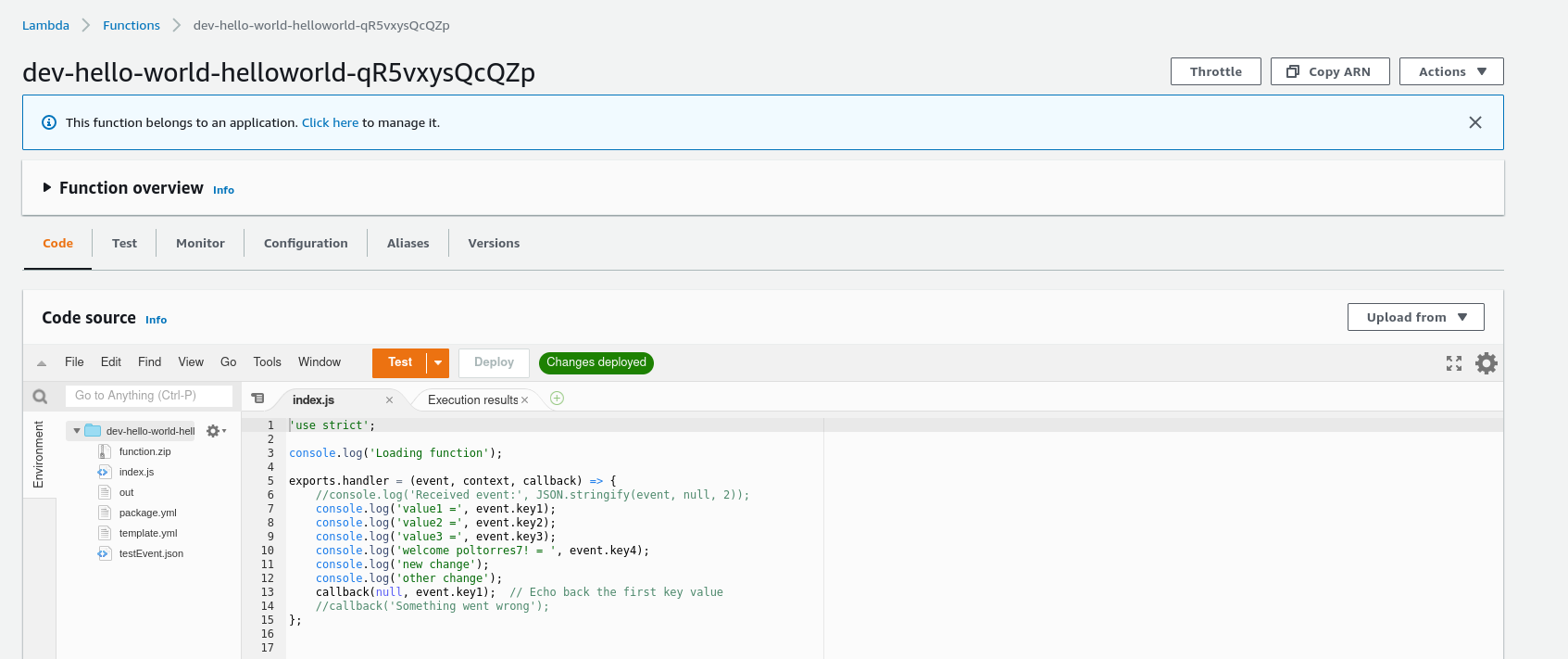Click the Throttle button

coord(1215,71)
